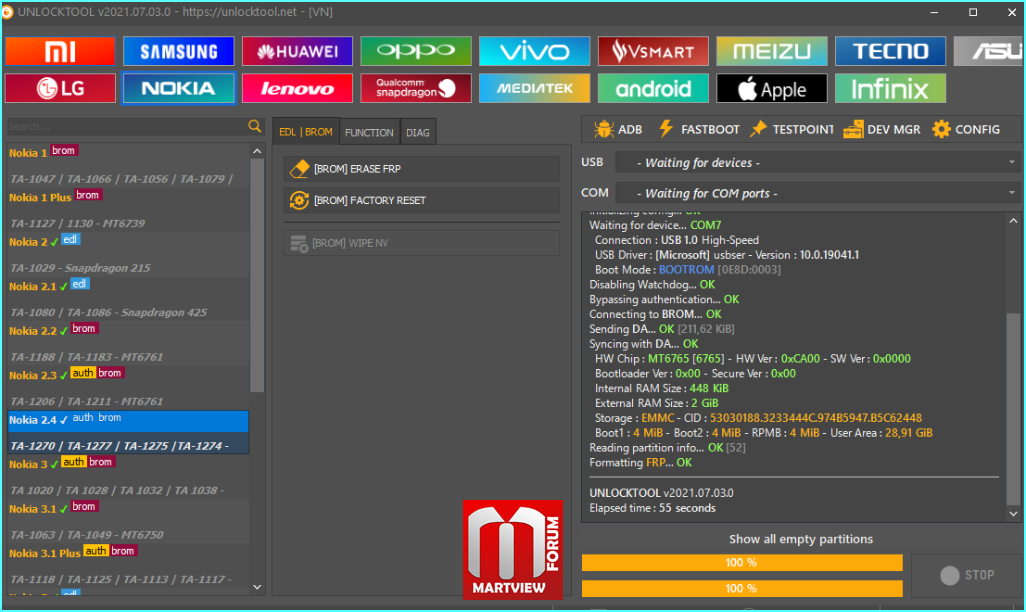Viewport: 1026px width, 612px height.
Task: Select the Lenovo brand tile
Action: coord(297,88)
